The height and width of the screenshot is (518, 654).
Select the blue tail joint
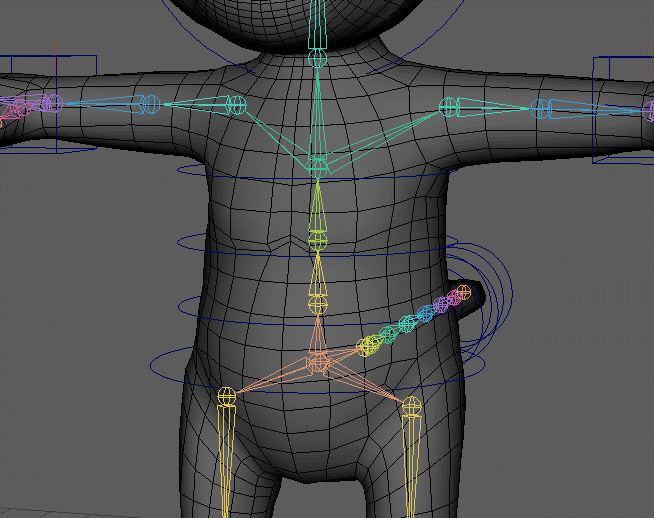click(425, 314)
